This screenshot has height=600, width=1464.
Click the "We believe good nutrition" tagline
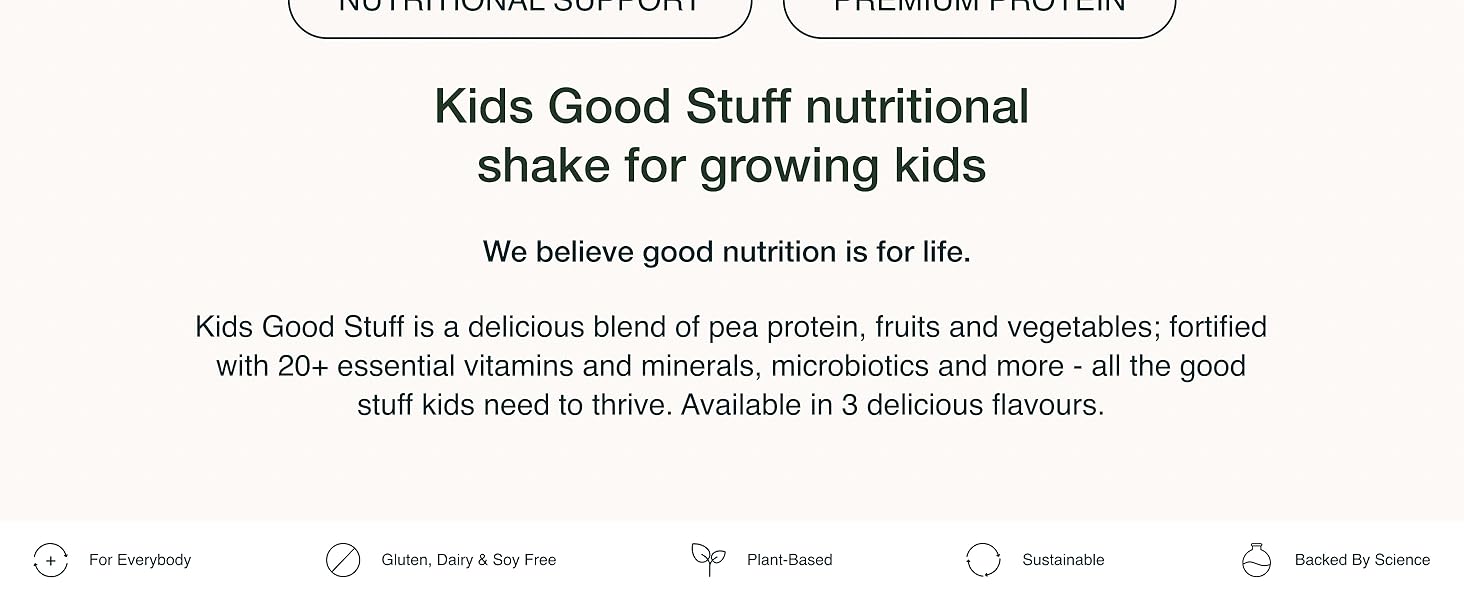click(726, 252)
